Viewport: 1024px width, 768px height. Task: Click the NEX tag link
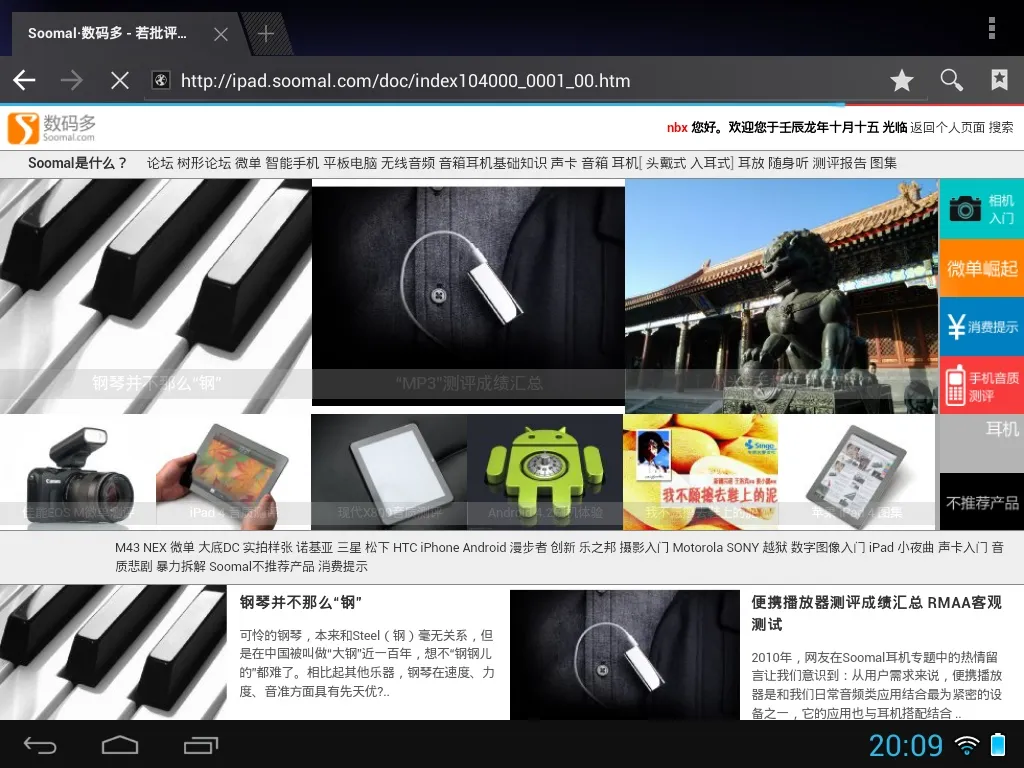[155, 547]
